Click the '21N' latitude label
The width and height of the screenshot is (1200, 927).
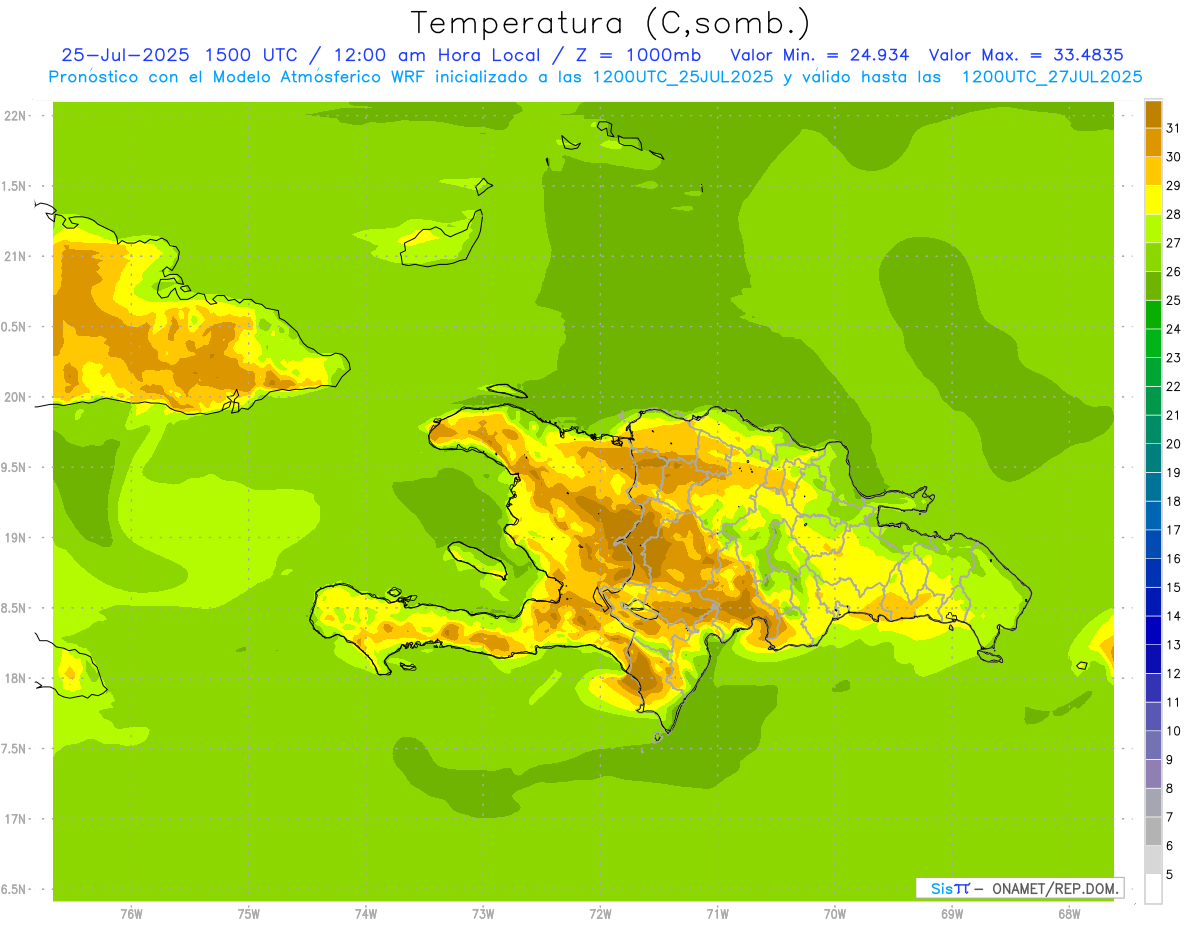pyautogui.click(x=15, y=256)
